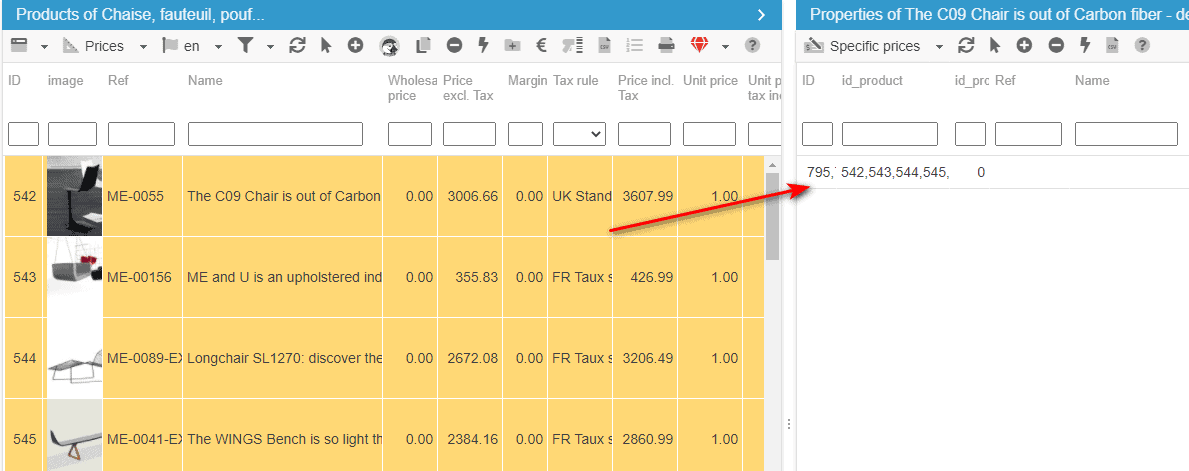Click the red gem icon
Image resolution: width=1189 pixels, height=471 pixels.
click(698, 46)
